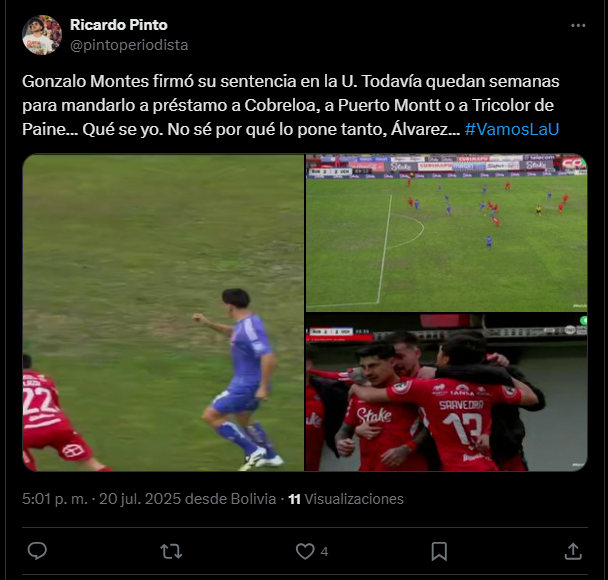Screen dimensions: 608x580
Task: Open Ricardo Pinto's profile avatar
Action: [42, 35]
